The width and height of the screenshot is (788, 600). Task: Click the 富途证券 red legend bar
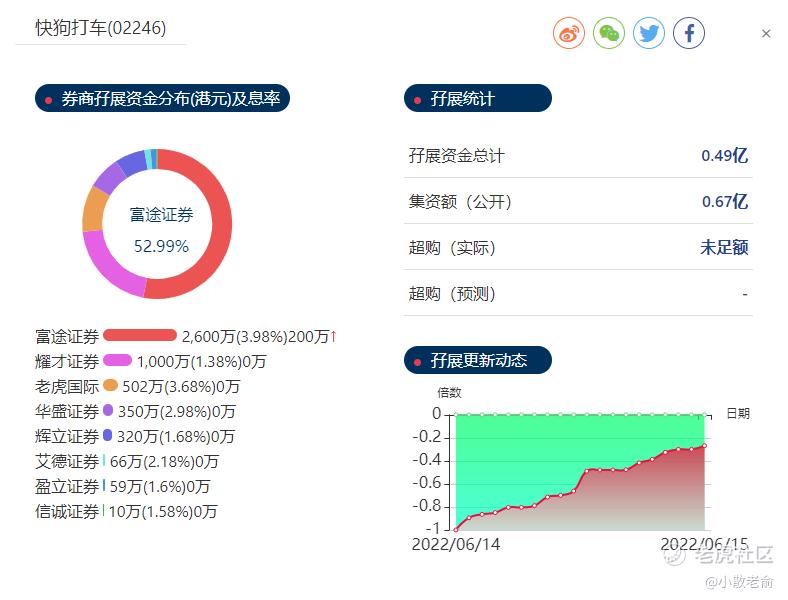tap(140, 335)
